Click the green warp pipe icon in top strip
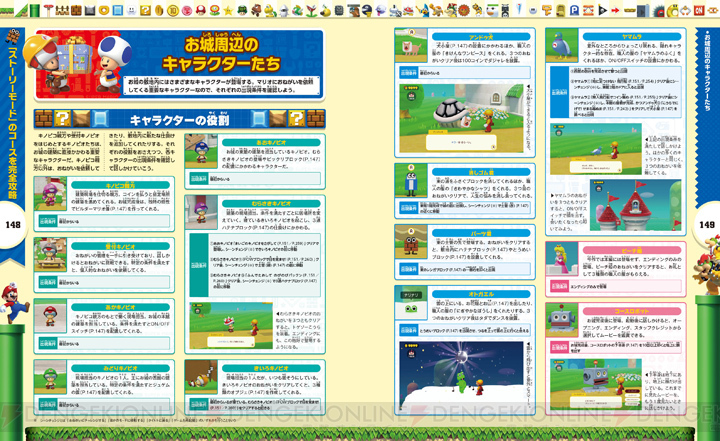The width and height of the screenshot is (720, 441). pos(34,10)
